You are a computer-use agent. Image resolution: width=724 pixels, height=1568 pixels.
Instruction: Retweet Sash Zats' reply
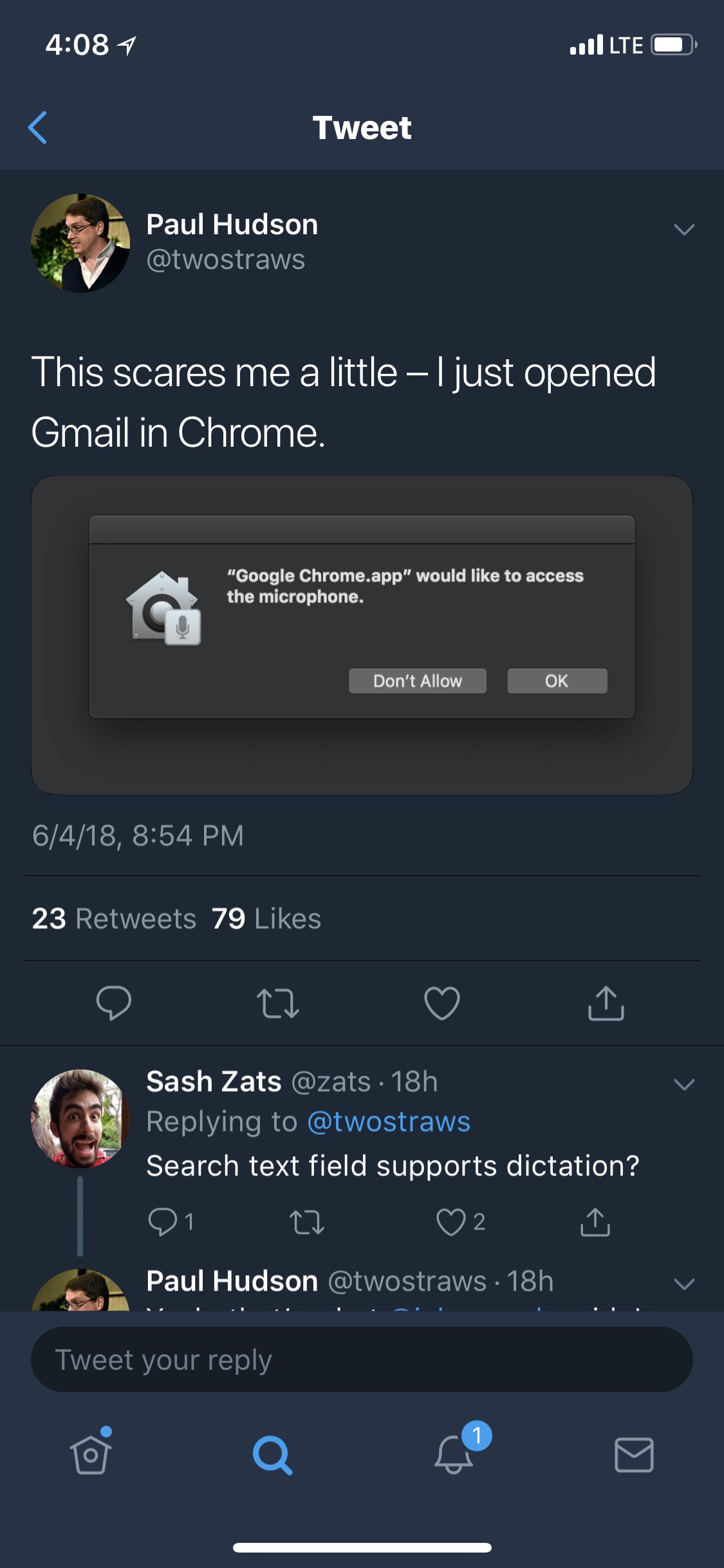point(307,1222)
